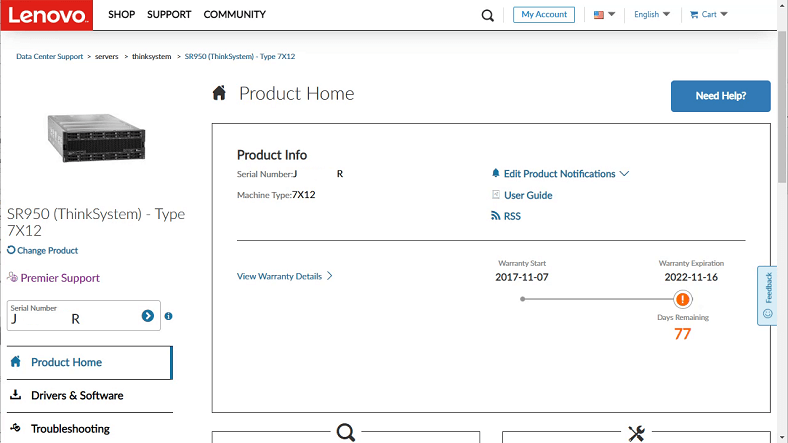Open View Warranty Details link
The height and width of the screenshot is (443, 788).
tap(279, 276)
